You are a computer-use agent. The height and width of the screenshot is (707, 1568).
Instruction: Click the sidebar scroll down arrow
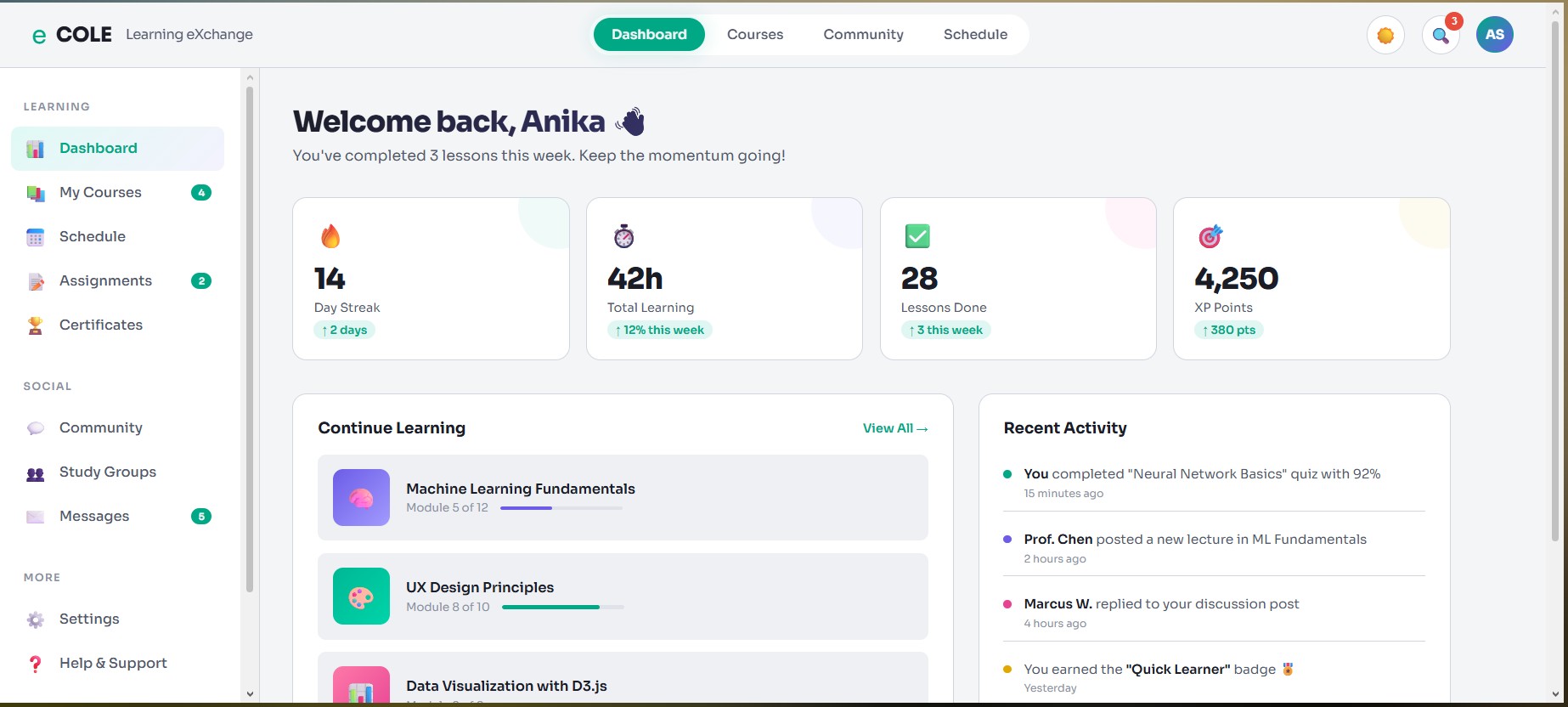coord(250,693)
